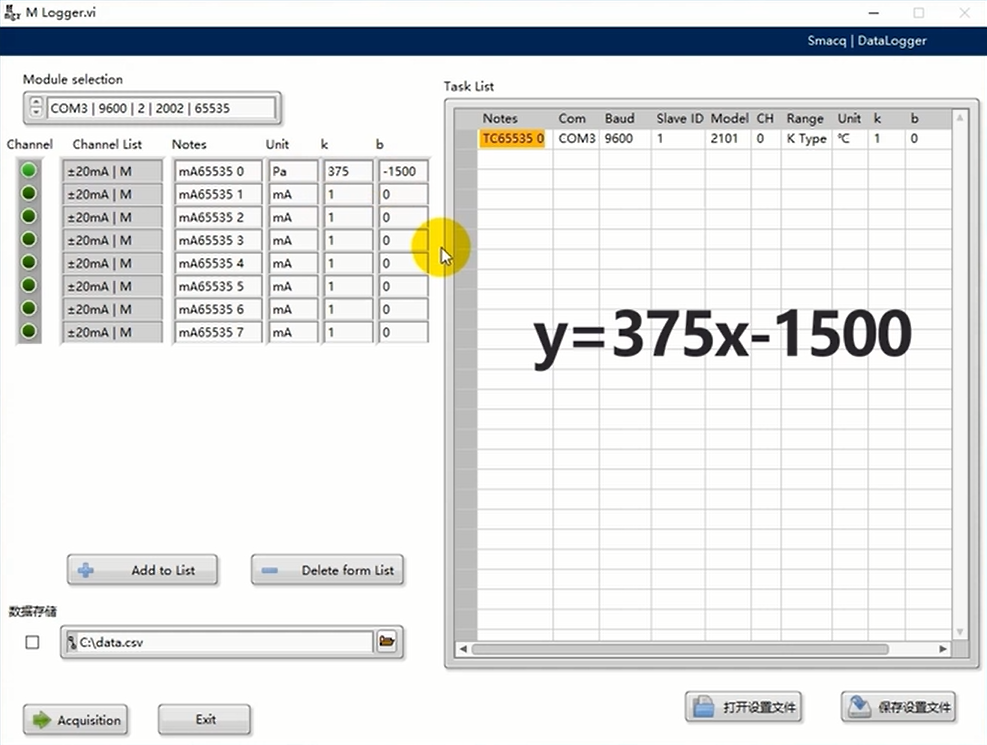The width and height of the screenshot is (987, 745).
Task: Open channel list ±20mA | M for mA65535 5
Action: click(111, 286)
